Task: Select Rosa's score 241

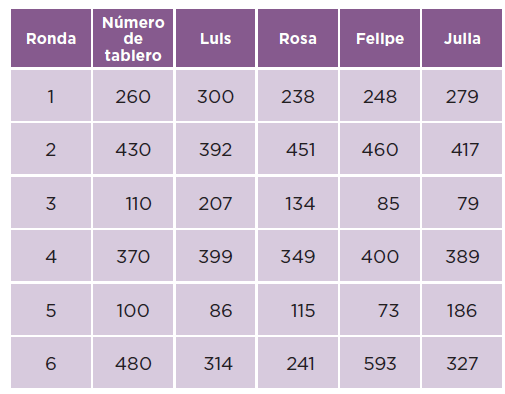Action: click(x=298, y=363)
